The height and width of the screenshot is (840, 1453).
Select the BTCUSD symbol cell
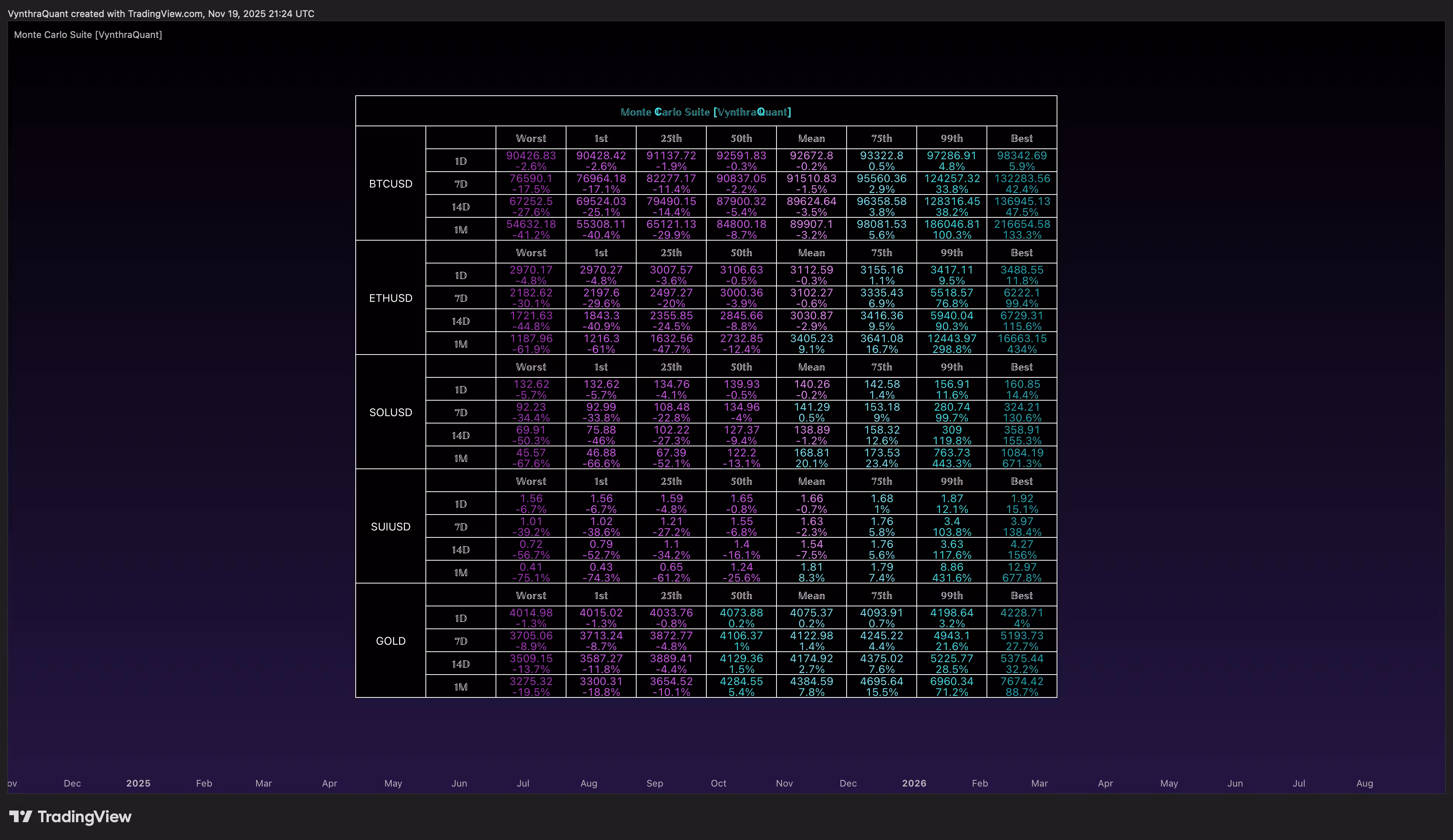coord(390,184)
